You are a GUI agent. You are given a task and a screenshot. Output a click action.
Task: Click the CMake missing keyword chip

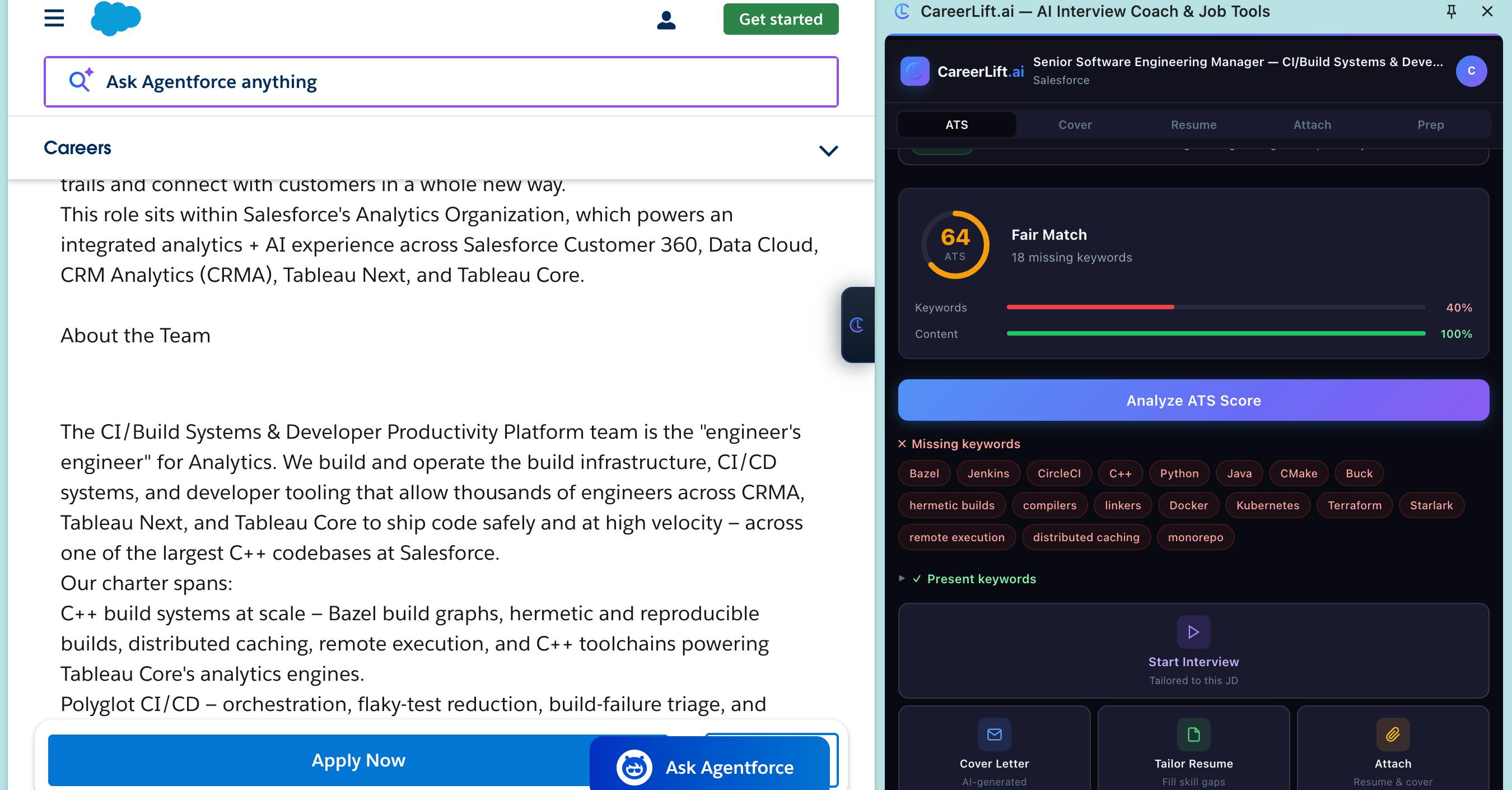coord(1298,473)
